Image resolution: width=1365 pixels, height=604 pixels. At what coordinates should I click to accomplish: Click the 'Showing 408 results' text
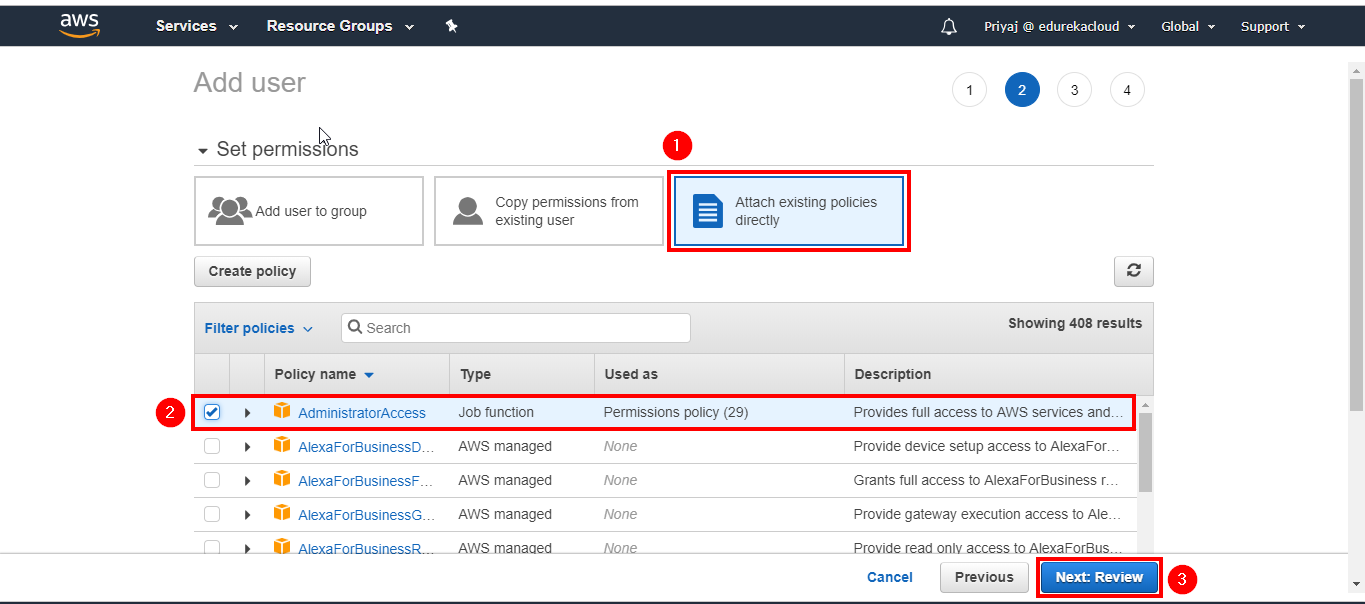pos(1075,323)
